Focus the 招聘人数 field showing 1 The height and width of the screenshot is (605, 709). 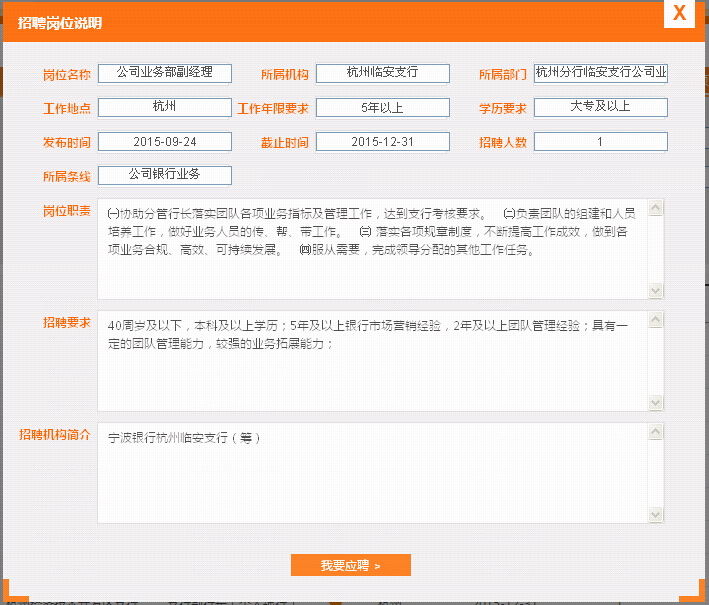pyautogui.click(x=601, y=142)
